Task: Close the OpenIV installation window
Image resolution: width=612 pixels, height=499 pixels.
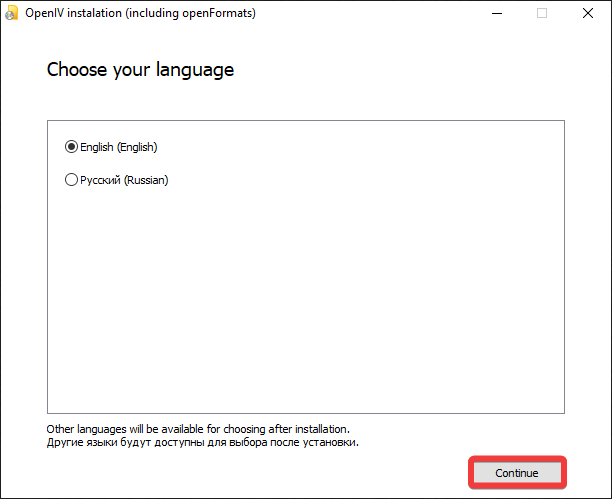Action: click(588, 13)
